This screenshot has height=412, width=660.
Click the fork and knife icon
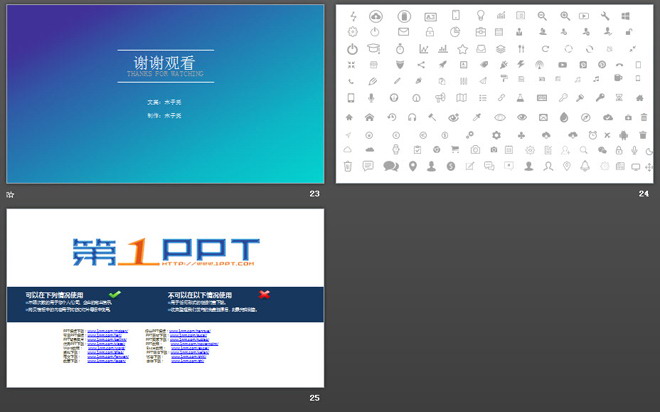point(522,49)
